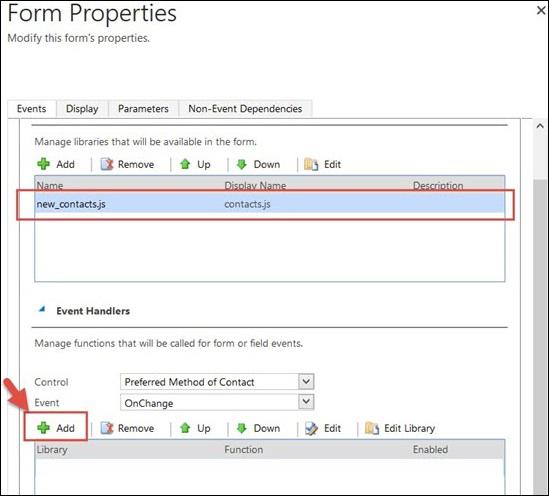Click the Name column header in the libraries list
Image resolution: width=549 pixels, height=496 pixels.
(50, 186)
